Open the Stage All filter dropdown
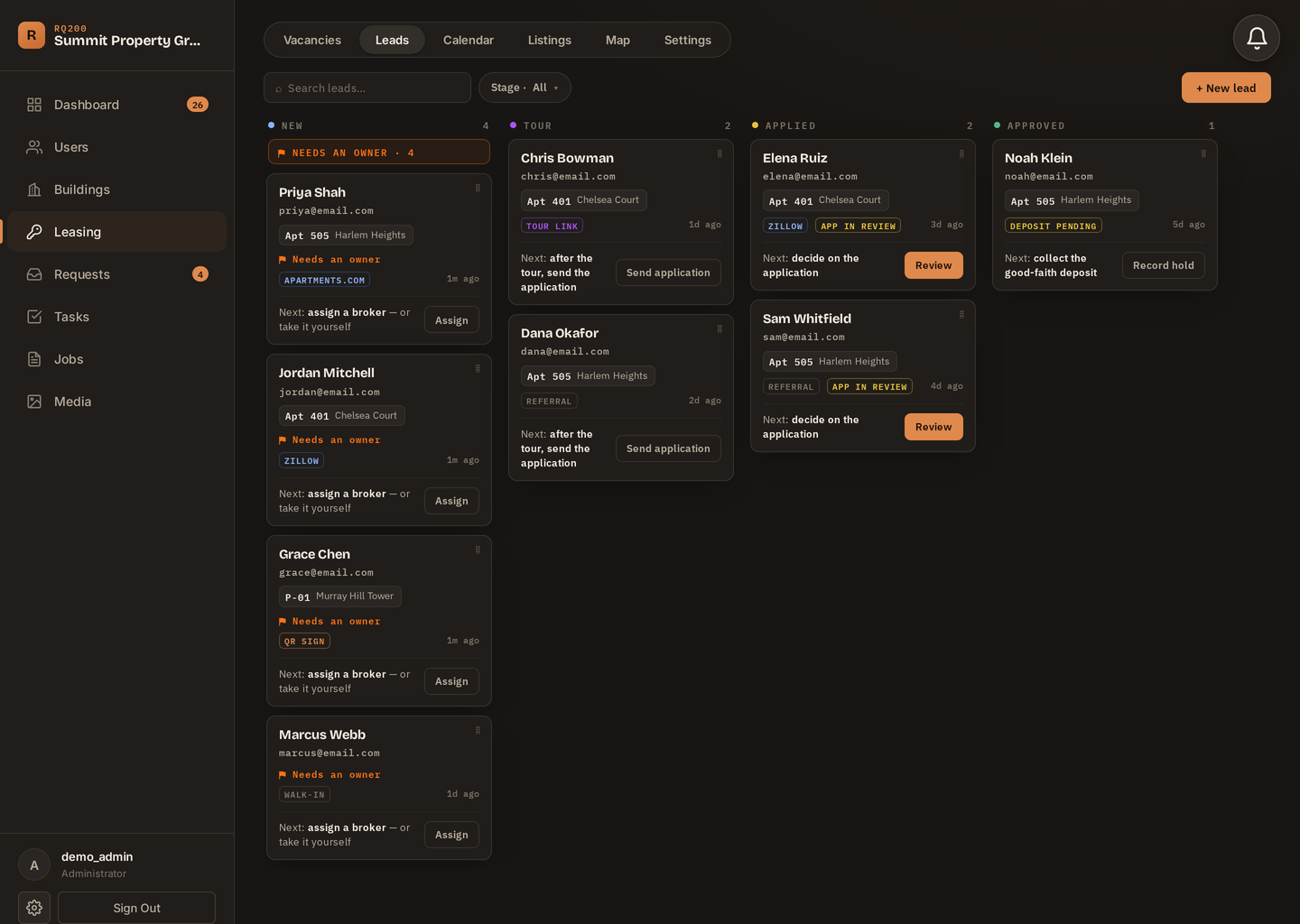 tap(525, 88)
